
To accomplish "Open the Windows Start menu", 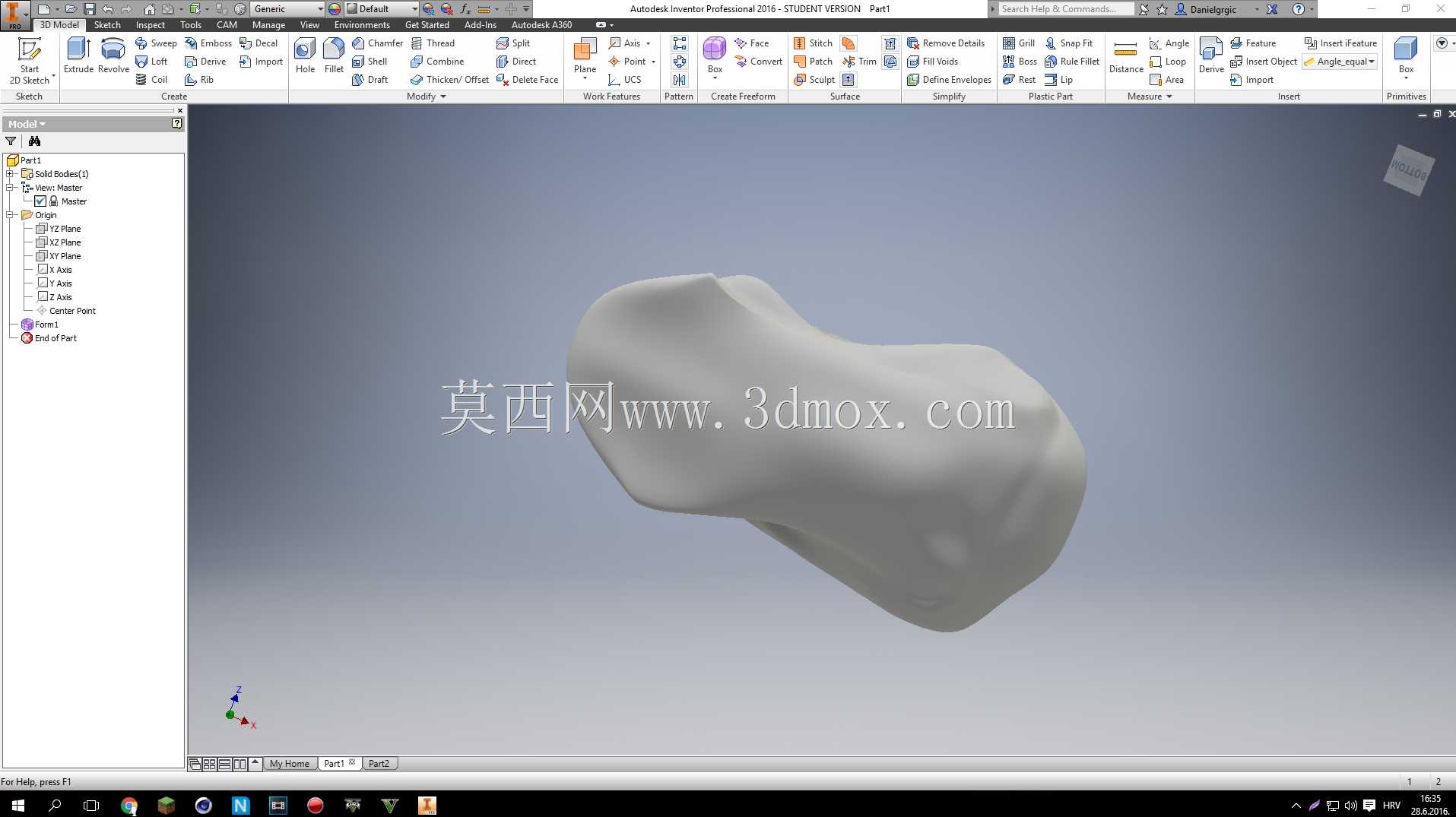I will (18, 805).
